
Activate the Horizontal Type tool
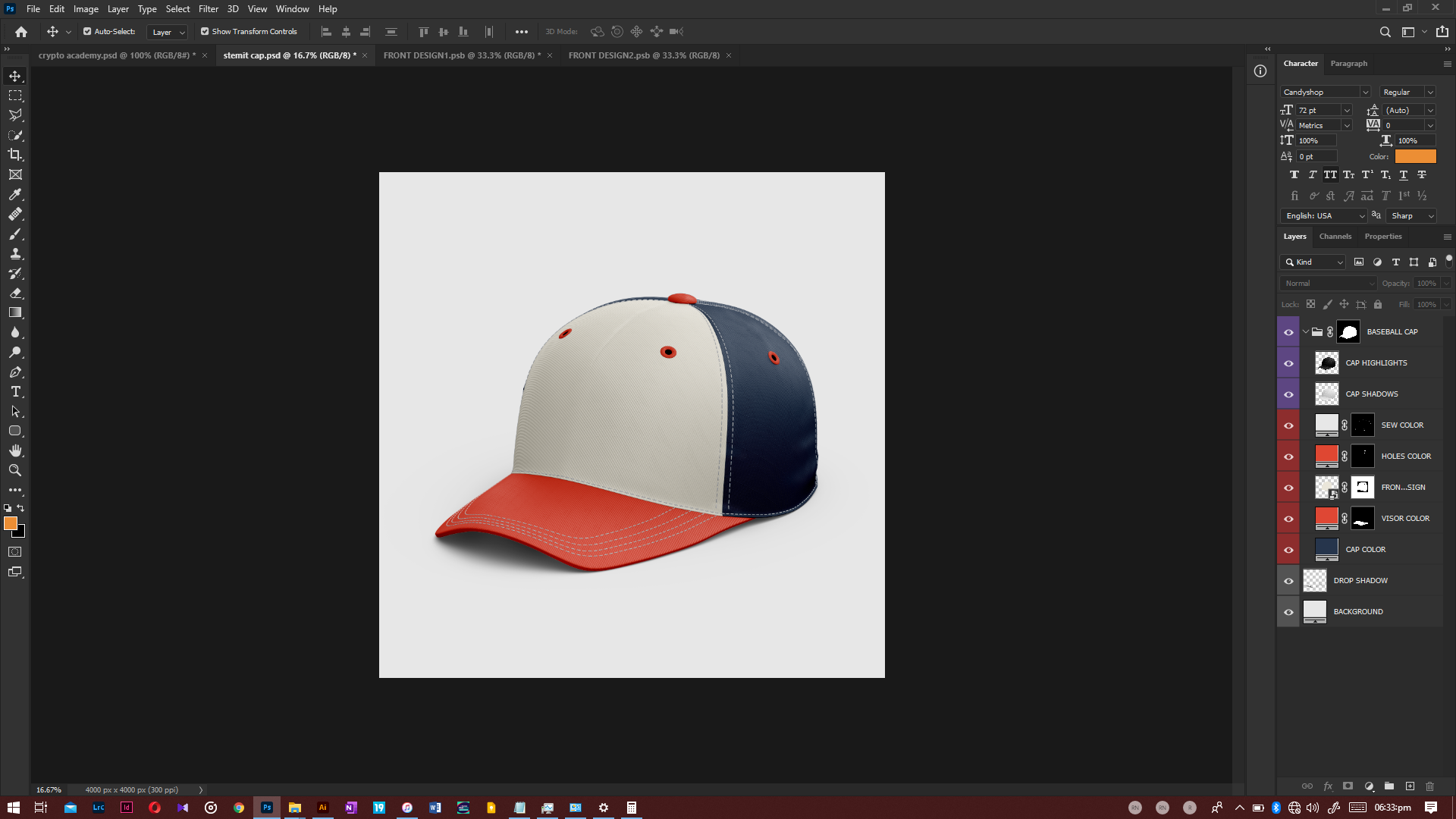coord(15,392)
